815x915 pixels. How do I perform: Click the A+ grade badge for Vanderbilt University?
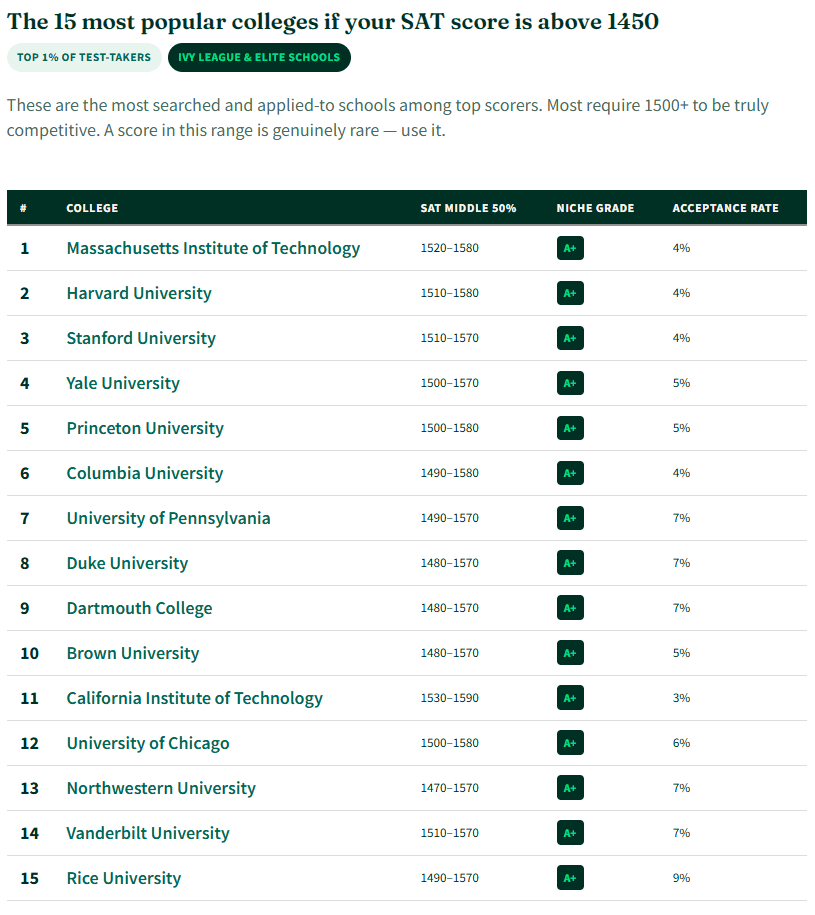click(570, 833)
